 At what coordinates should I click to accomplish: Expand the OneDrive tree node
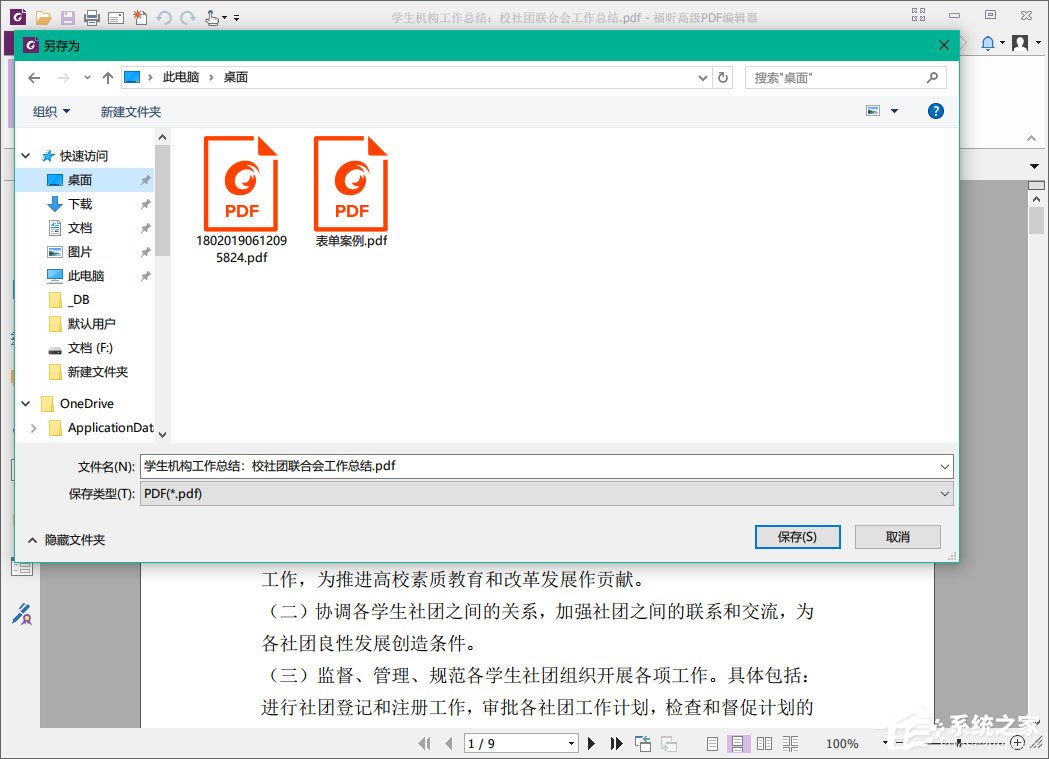[25, 403]
